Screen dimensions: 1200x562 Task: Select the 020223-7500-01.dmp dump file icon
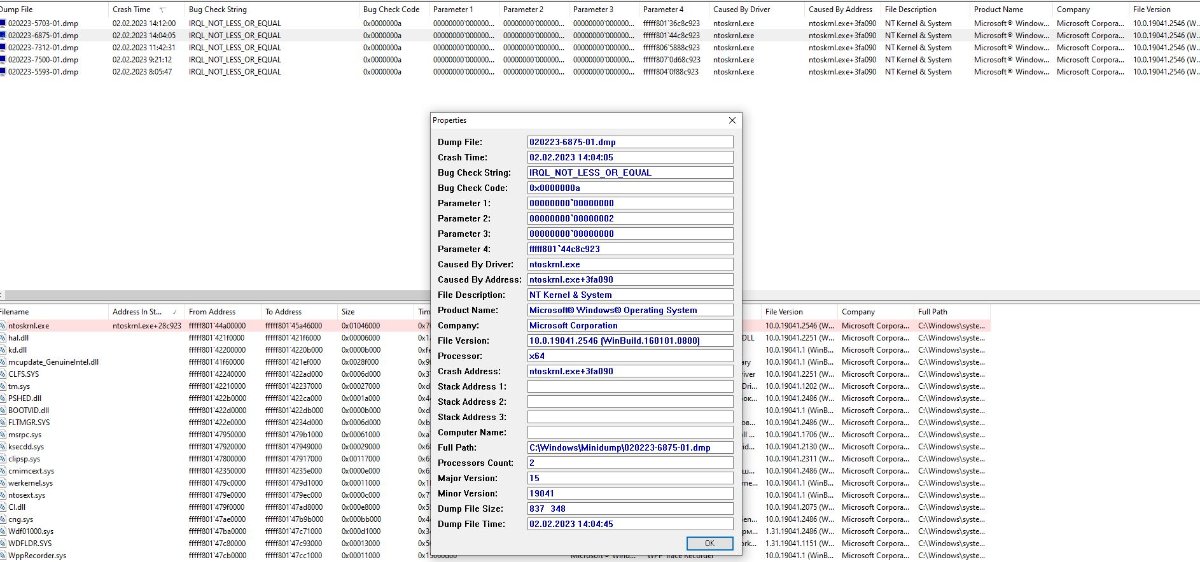pyautogui.click(x=3, y=59)
